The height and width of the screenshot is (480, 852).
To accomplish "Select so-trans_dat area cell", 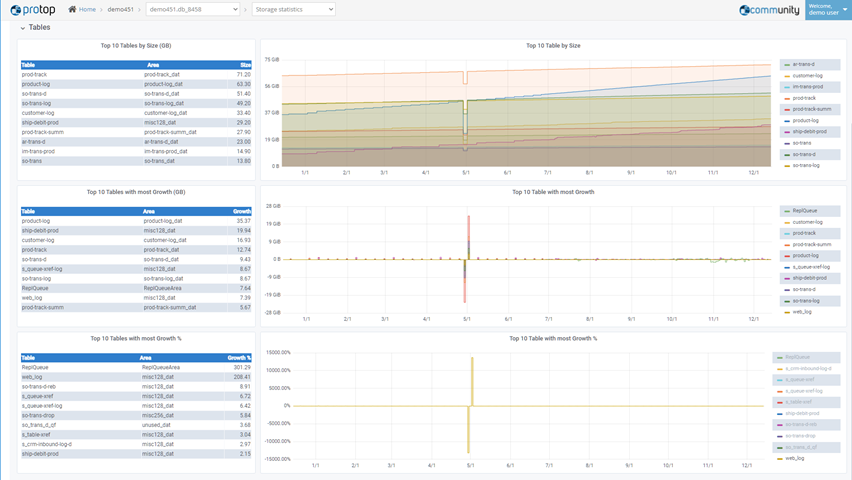I will [159, 161].
